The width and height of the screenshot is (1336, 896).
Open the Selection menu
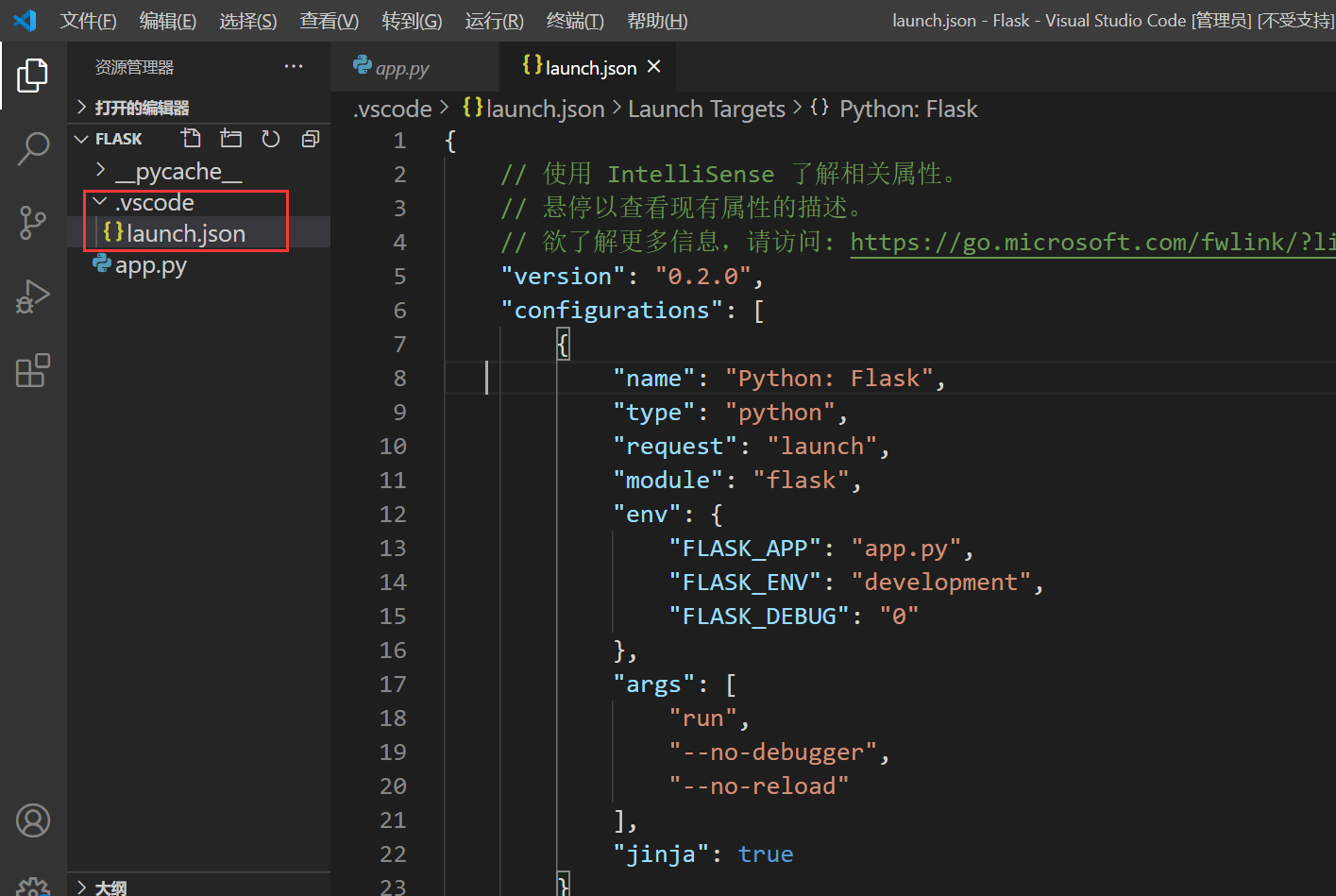(x=248, y=21)
